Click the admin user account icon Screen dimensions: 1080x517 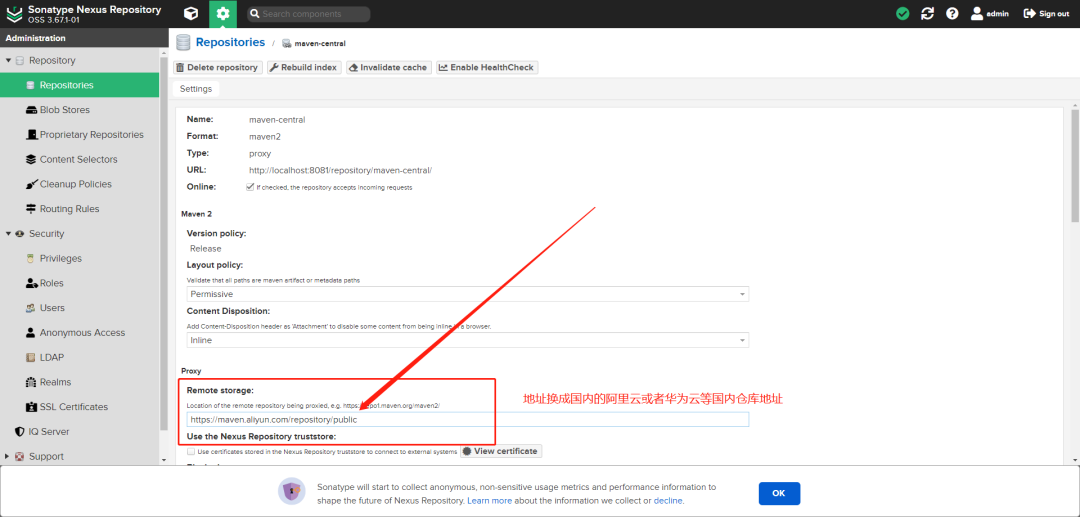(990, 14)
